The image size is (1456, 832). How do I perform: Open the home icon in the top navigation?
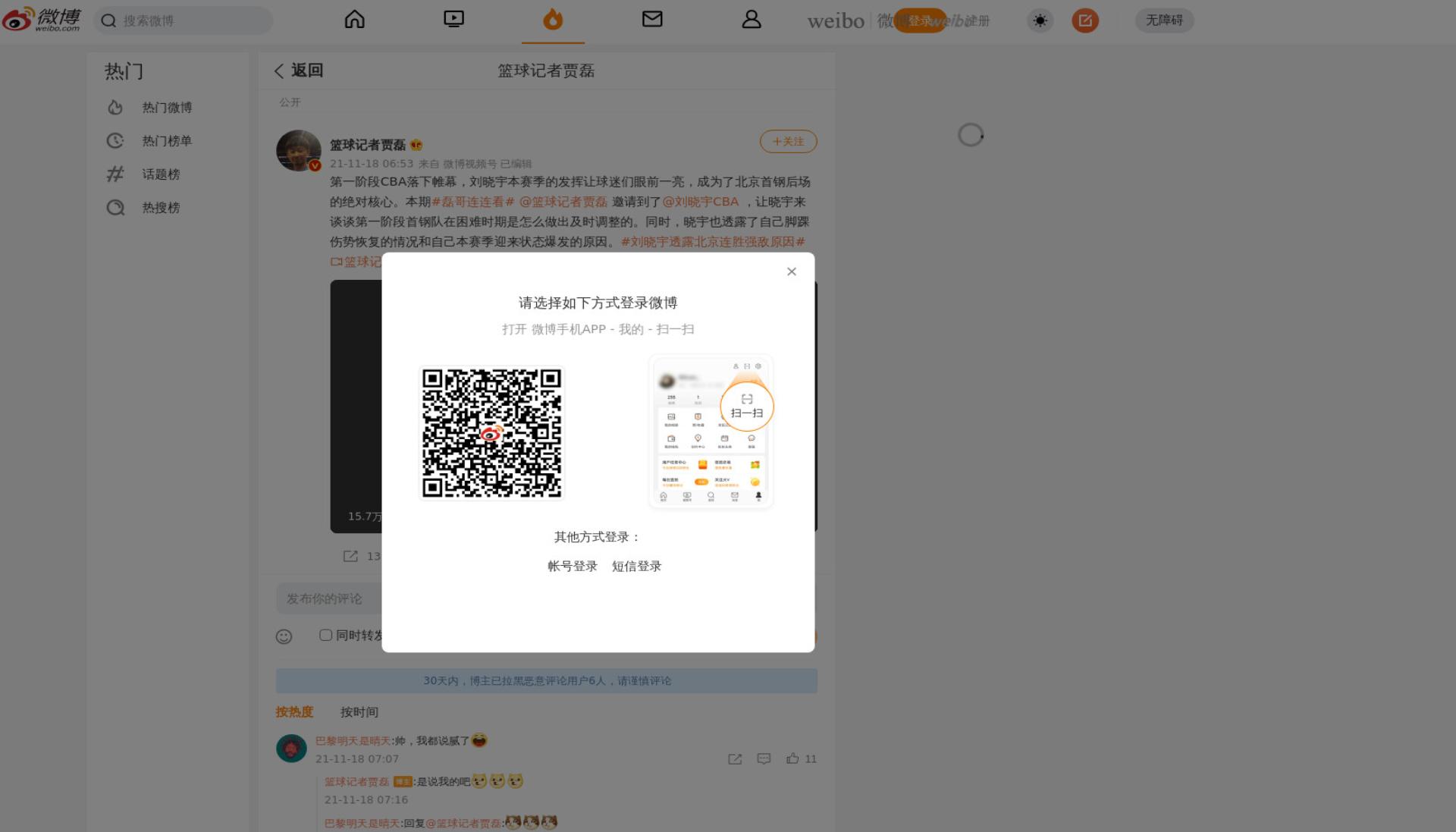pos(354,19)
